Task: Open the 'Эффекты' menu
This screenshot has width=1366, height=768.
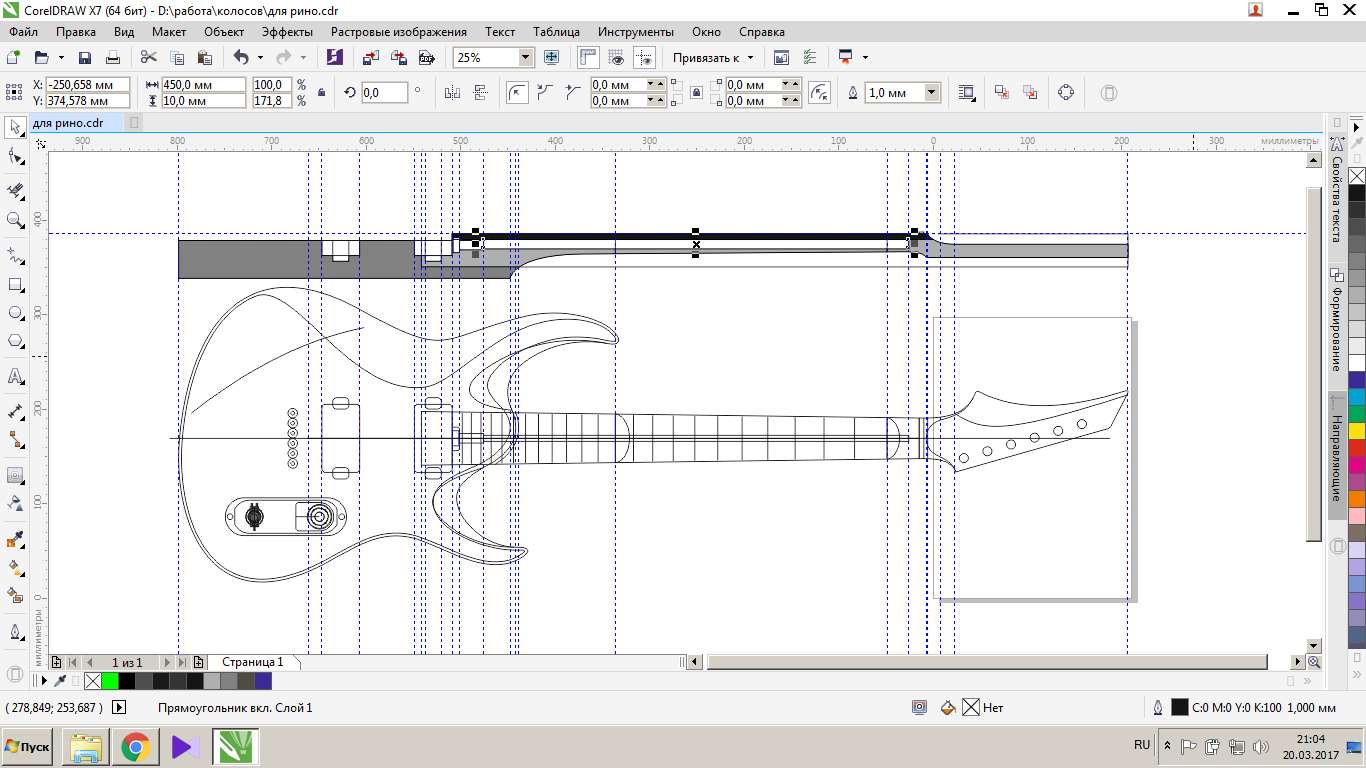Action: pos(286,32)
